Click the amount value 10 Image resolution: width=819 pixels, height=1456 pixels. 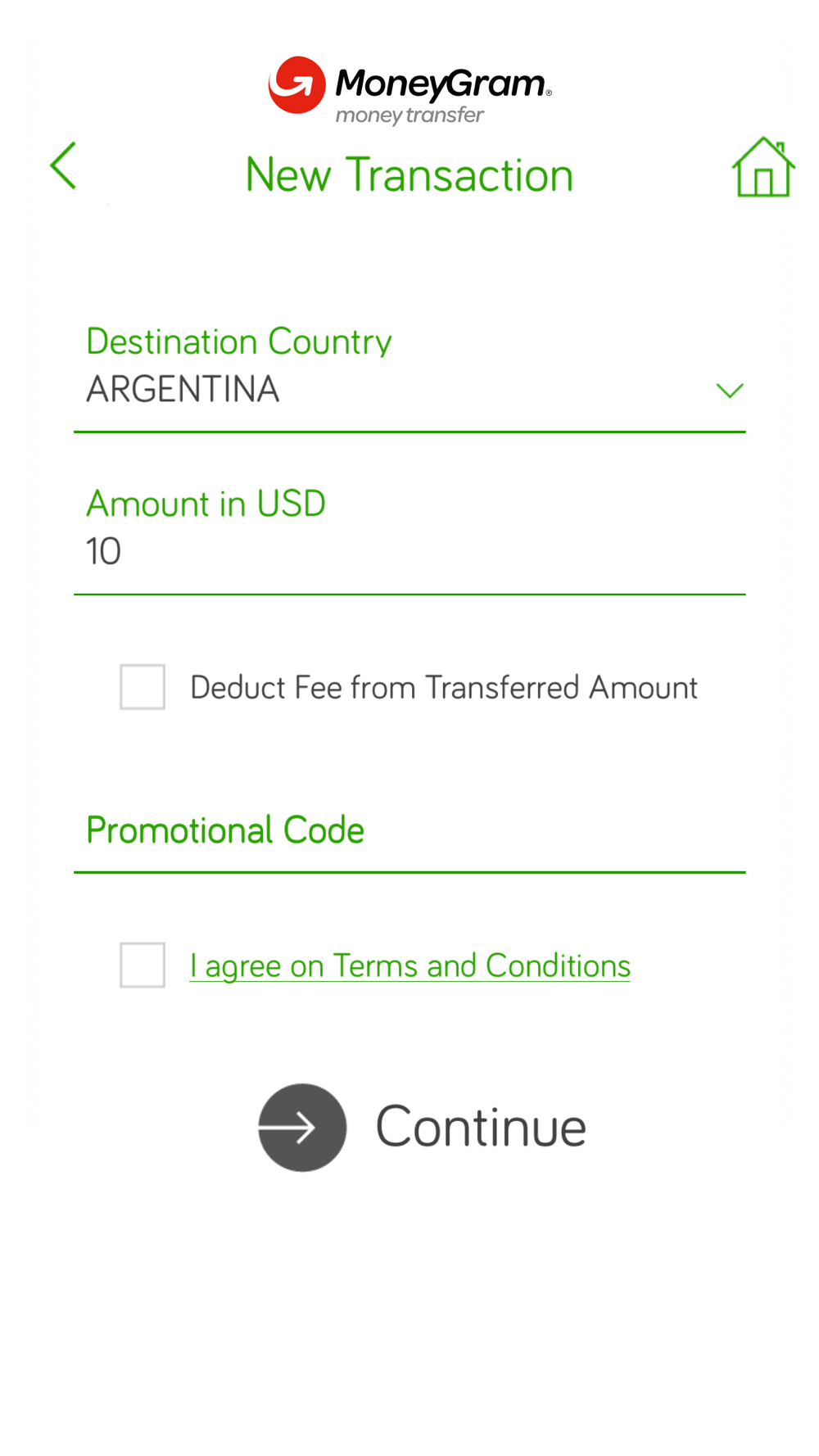click(104, 551)
